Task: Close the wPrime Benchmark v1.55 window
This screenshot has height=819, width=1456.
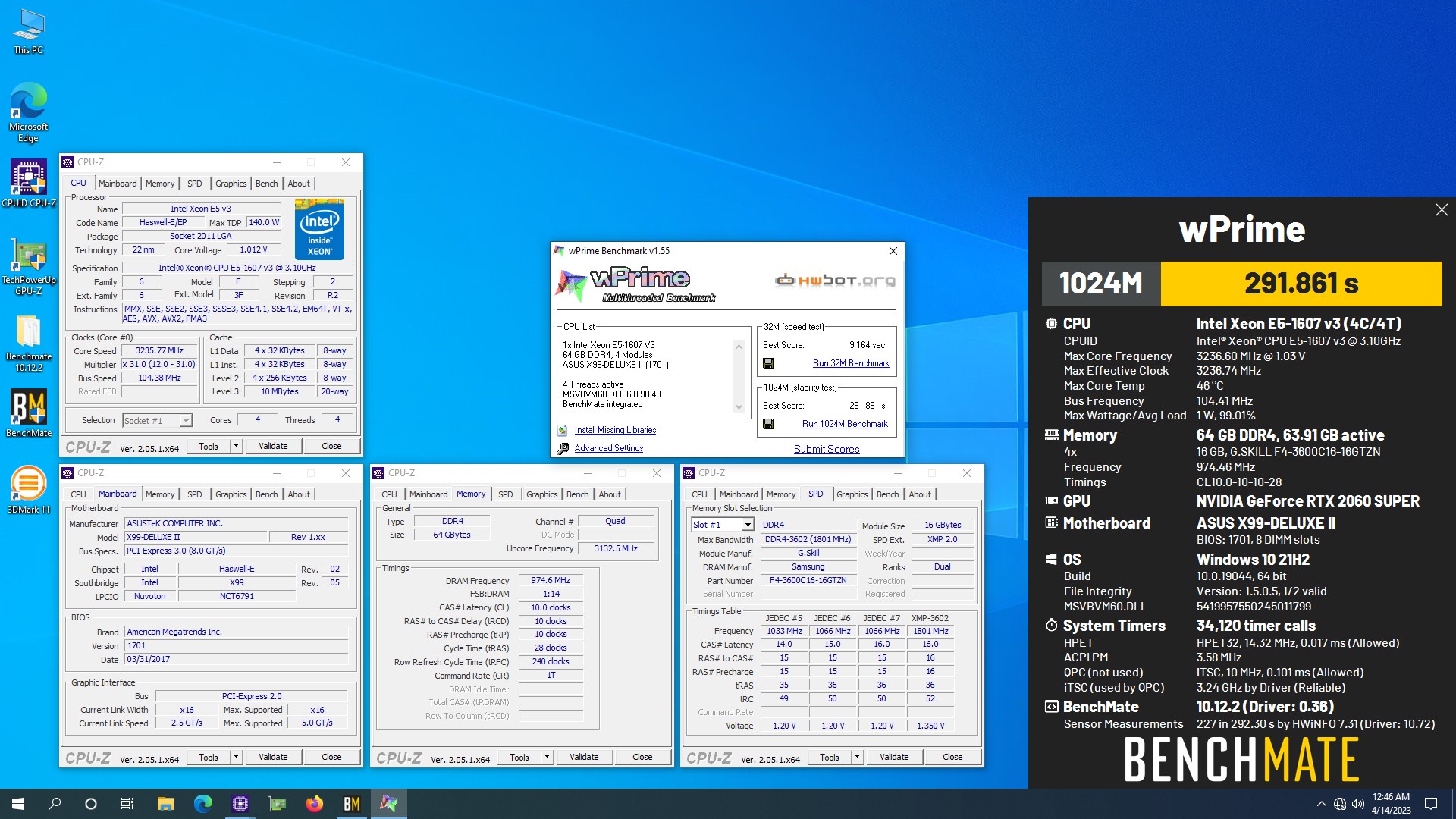Action: click(893, 251)
